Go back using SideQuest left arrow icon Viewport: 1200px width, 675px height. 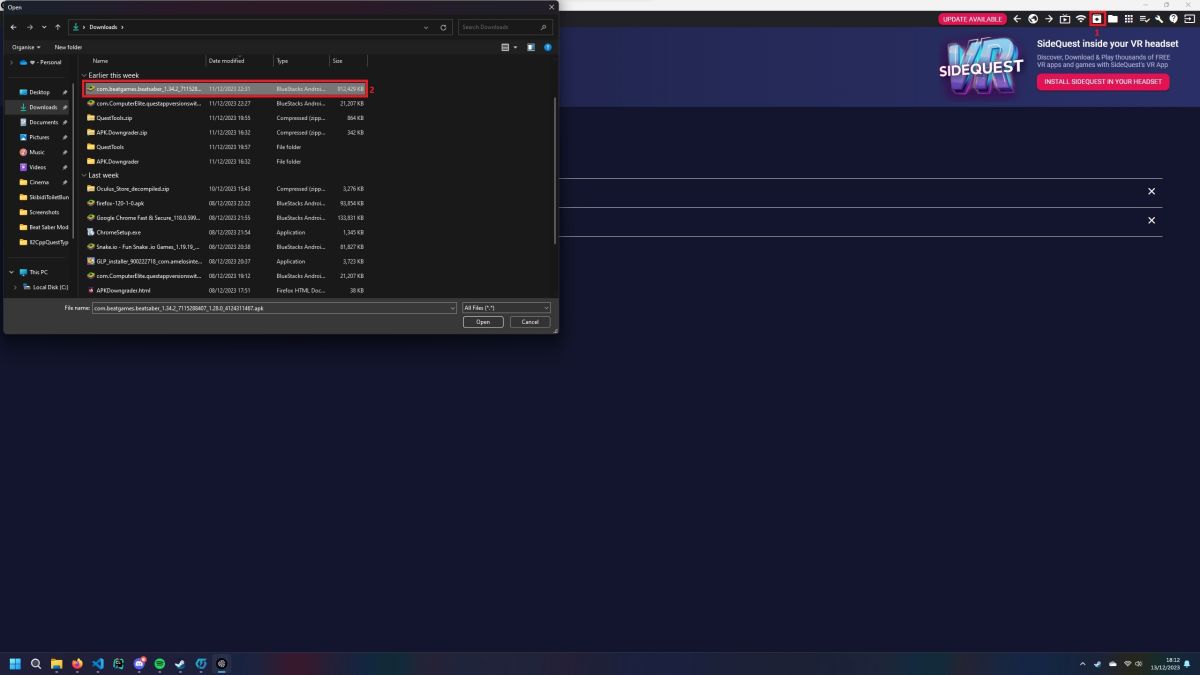click(1017, 19)
